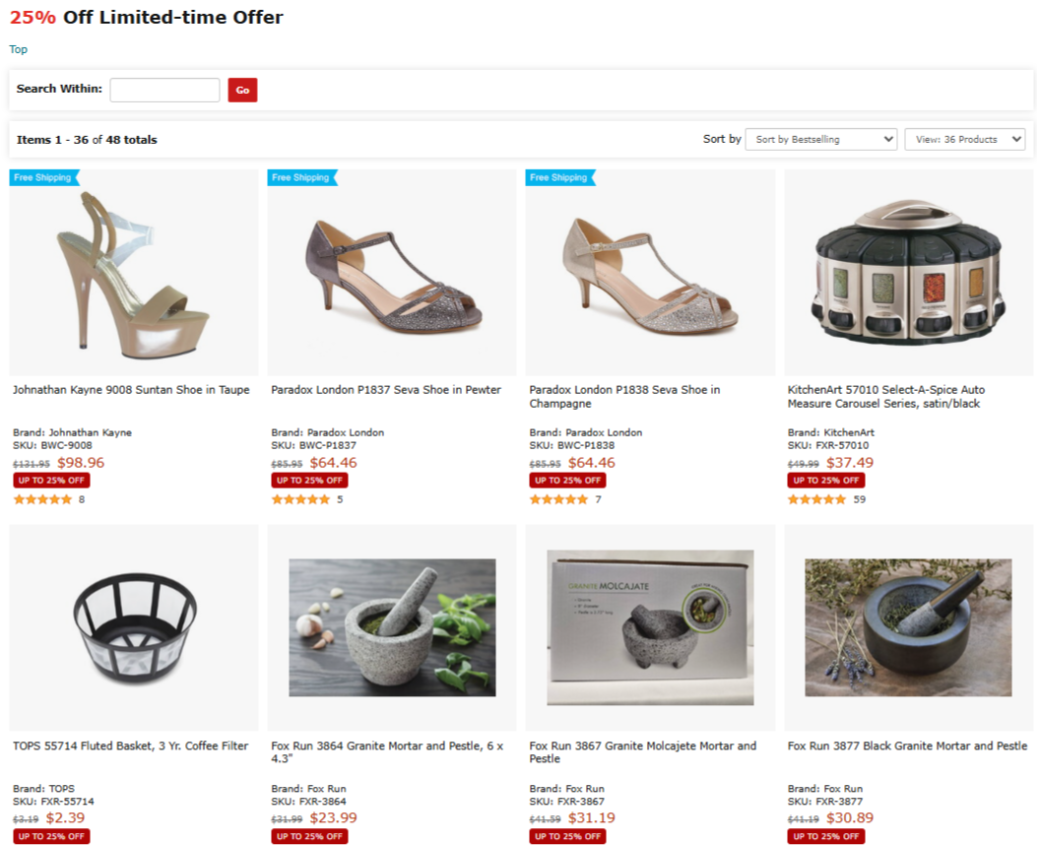
Task: Click Free Shipping badge on Pewter Seva shoe
Action: tap(301, 178)
